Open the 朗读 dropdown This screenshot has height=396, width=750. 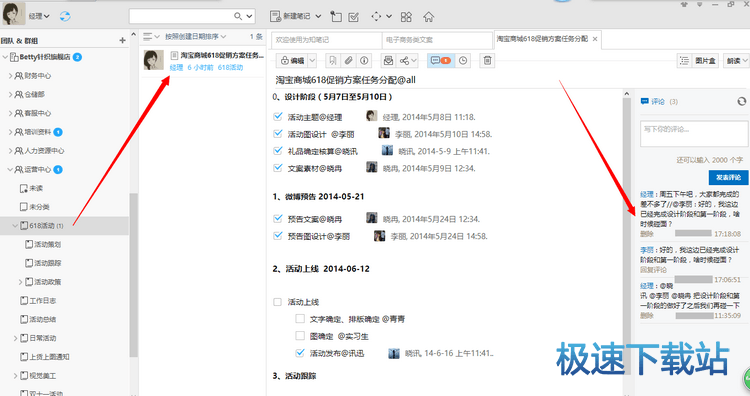pos(736,61)
